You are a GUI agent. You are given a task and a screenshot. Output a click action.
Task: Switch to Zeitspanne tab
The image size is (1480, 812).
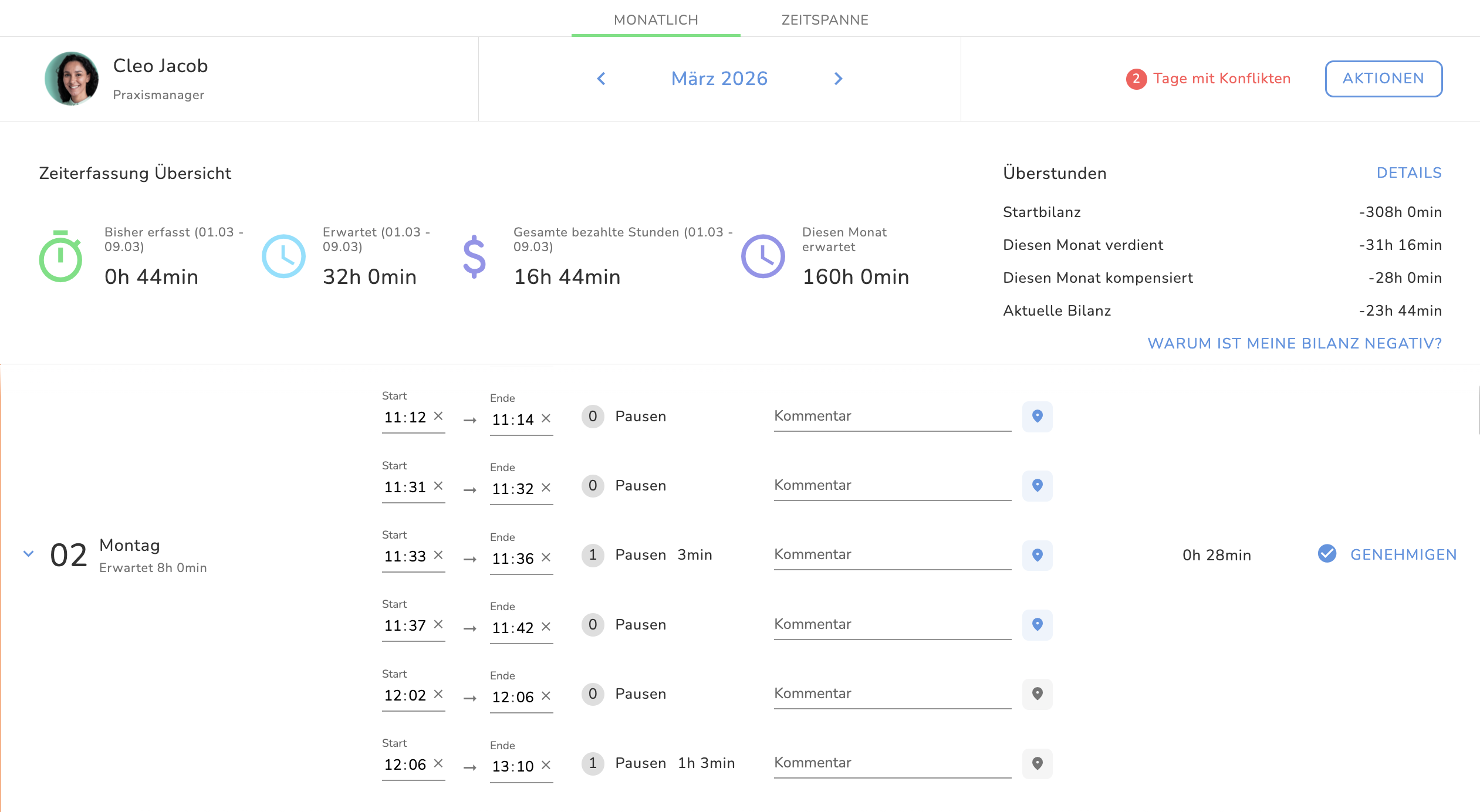(x=825, y=20)
